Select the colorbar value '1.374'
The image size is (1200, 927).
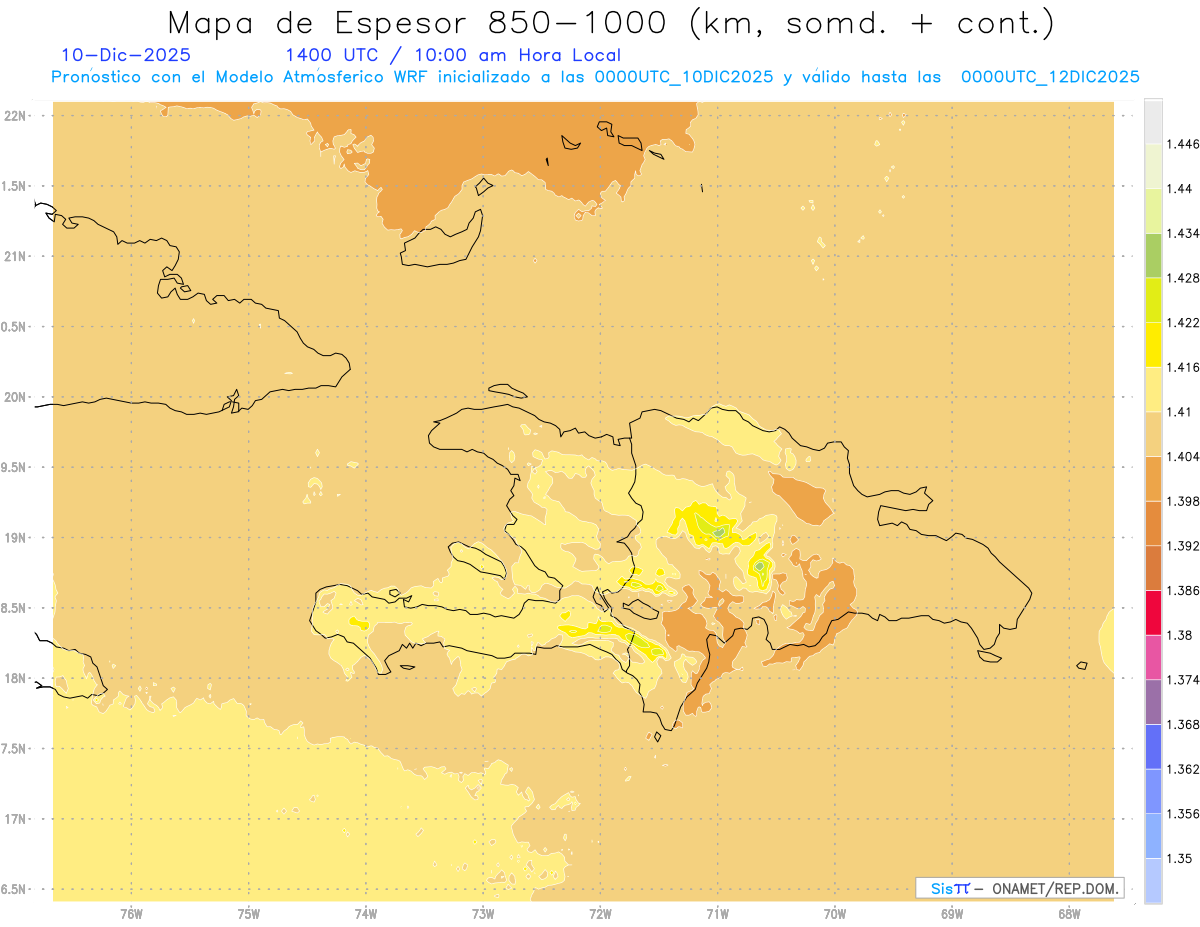tap(1185, 679)
